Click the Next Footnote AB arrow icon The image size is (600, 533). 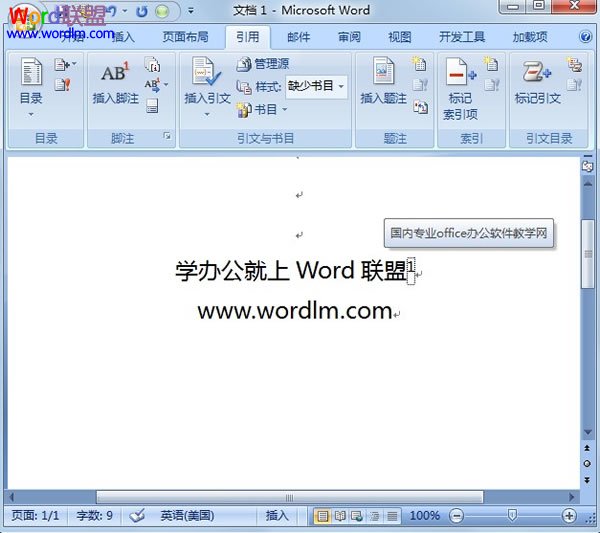tap(152, 85)
